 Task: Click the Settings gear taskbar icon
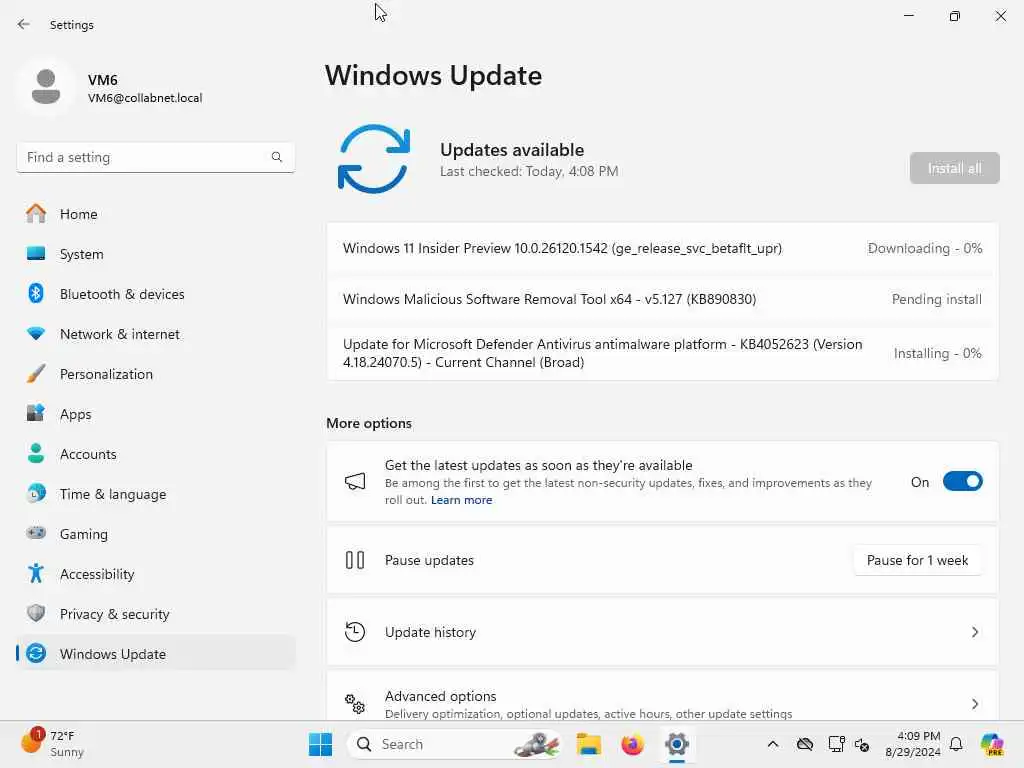[677, 744]
